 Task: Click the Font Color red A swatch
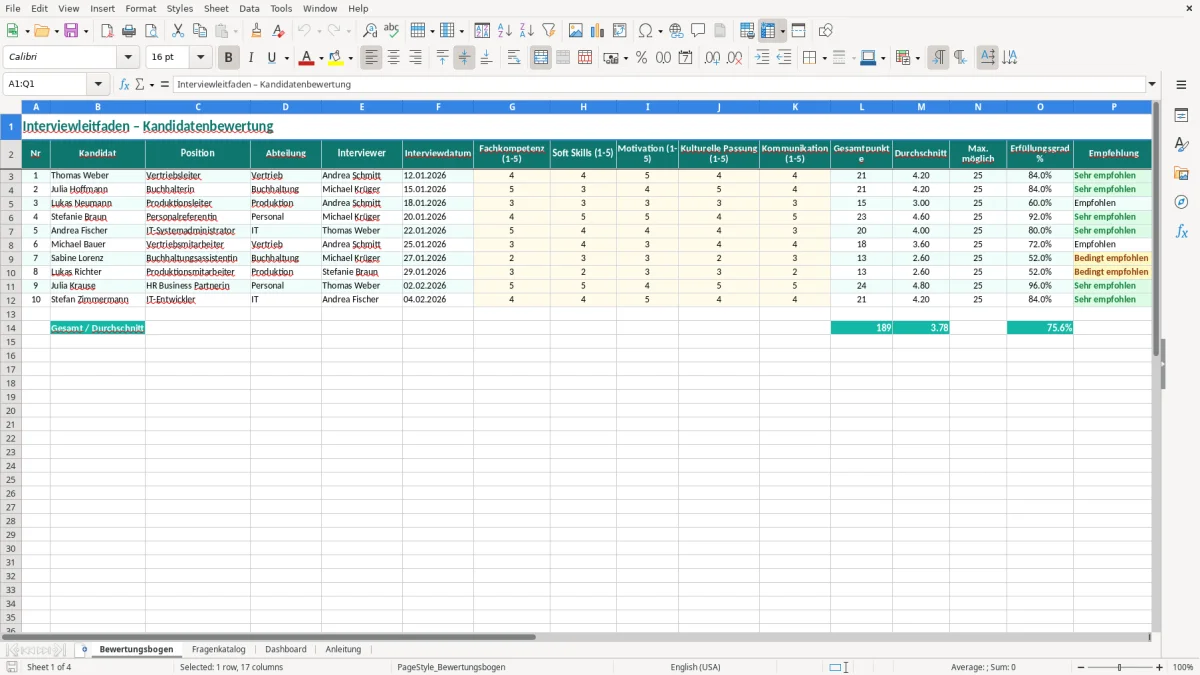tap(306, 58)
